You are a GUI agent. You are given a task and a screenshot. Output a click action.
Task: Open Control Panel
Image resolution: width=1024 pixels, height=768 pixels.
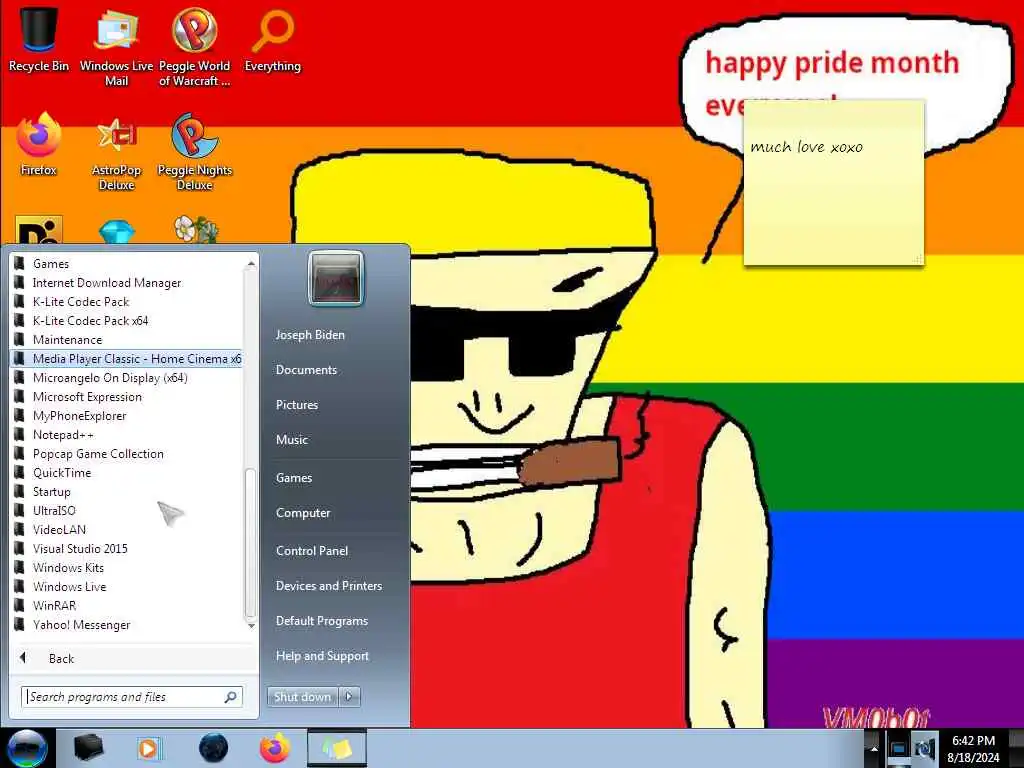pyautogui.click(x=312, y=551)
